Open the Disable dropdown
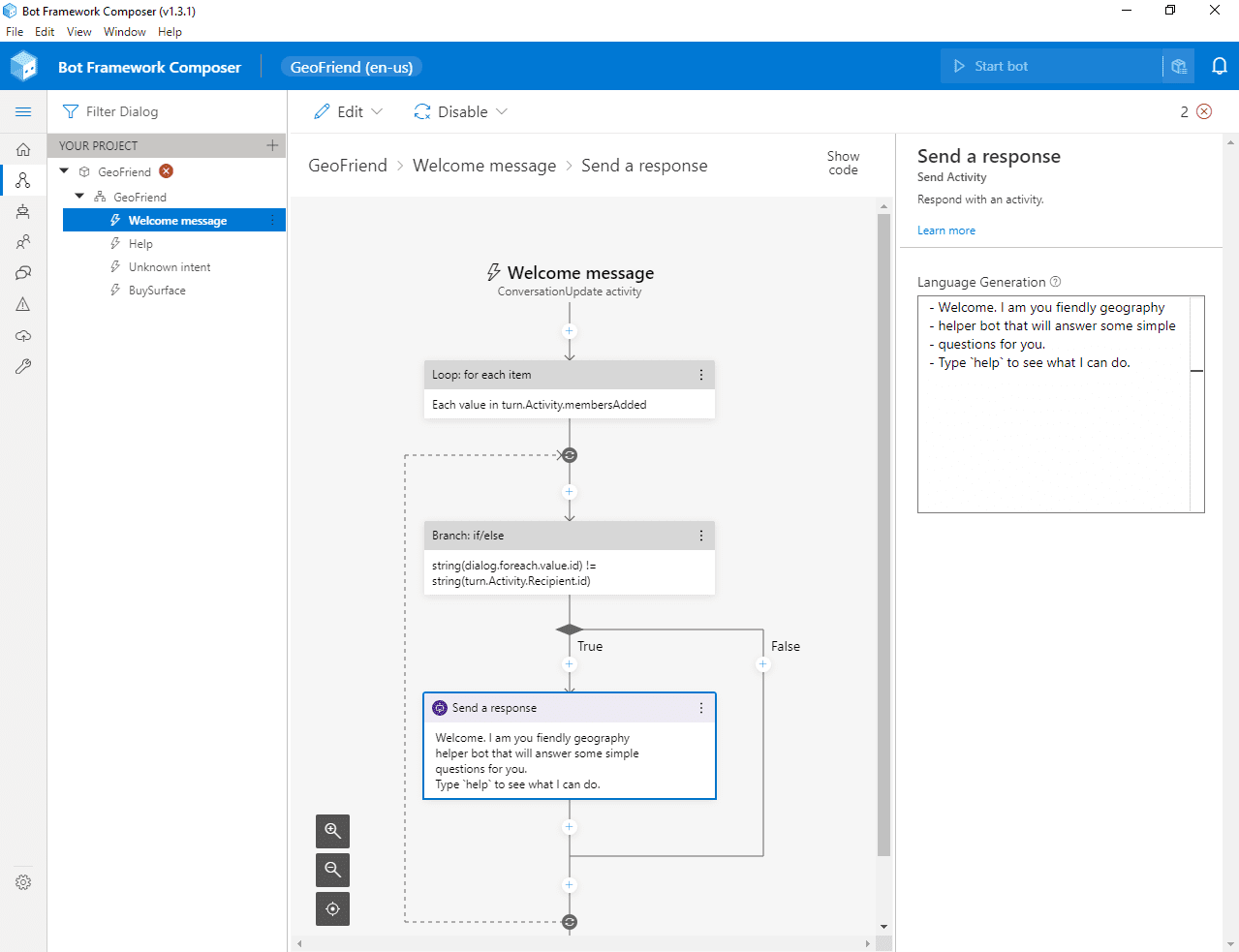 coord(461,111)
